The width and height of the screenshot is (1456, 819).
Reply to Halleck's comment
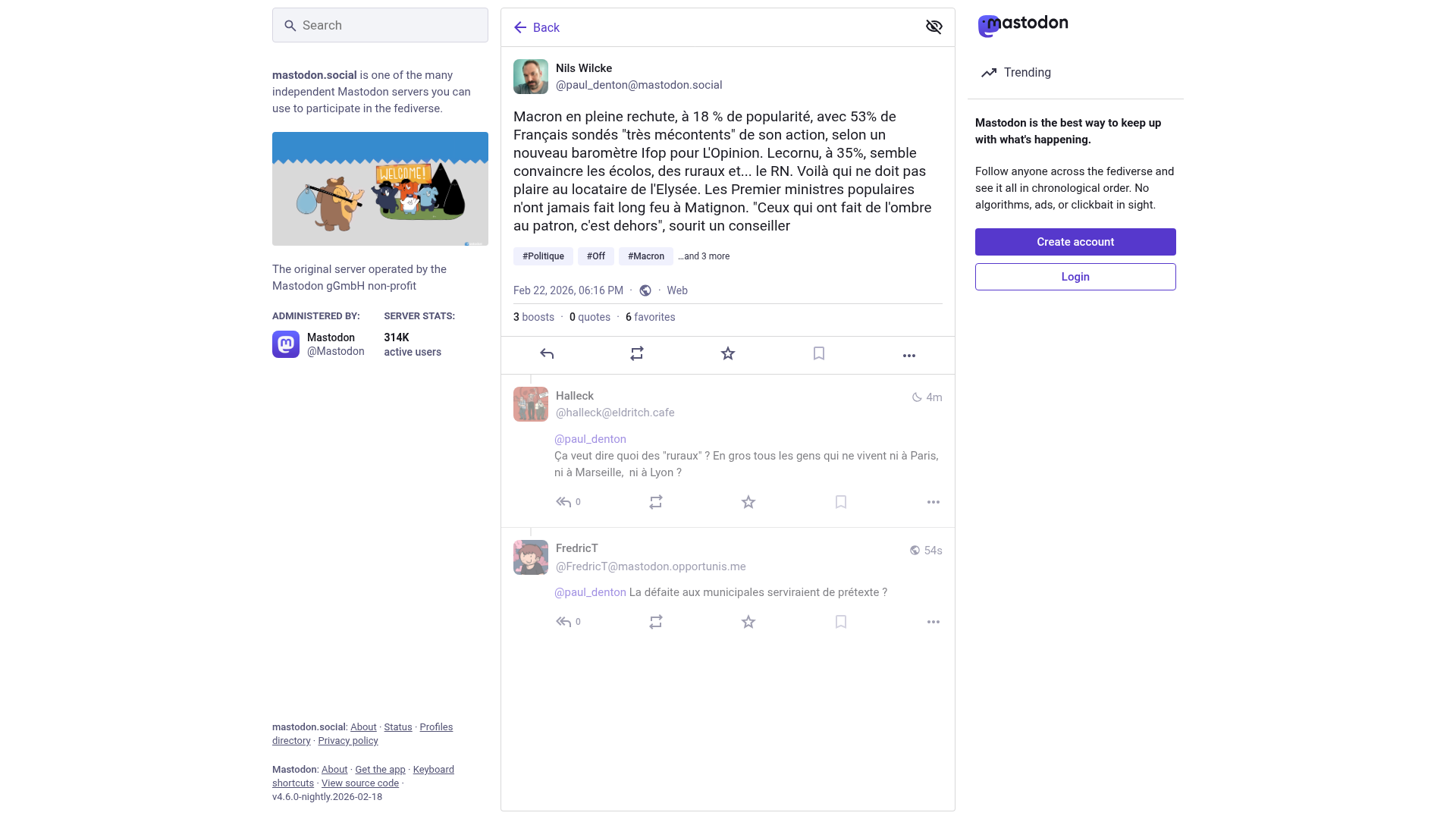pyautogui.click(x=563, y=502)
